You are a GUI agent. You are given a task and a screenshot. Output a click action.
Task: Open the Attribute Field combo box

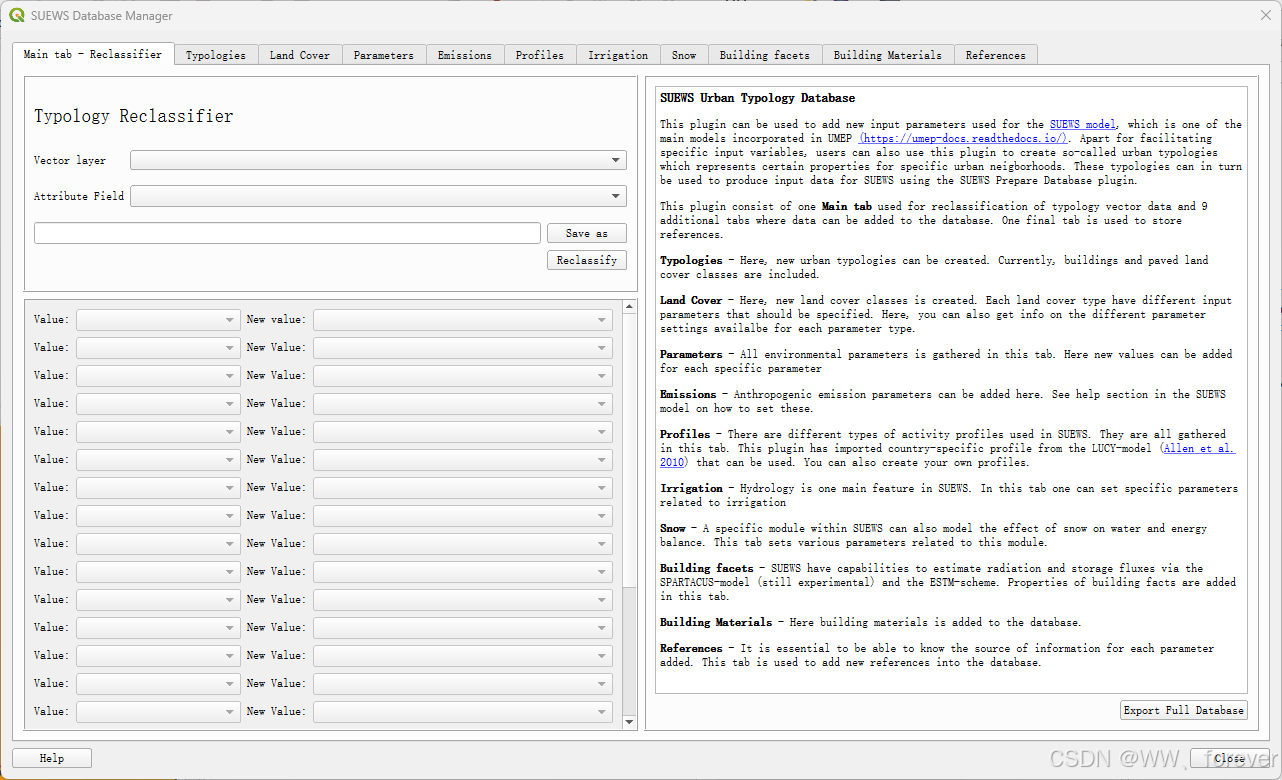click(x=378, y=196)
